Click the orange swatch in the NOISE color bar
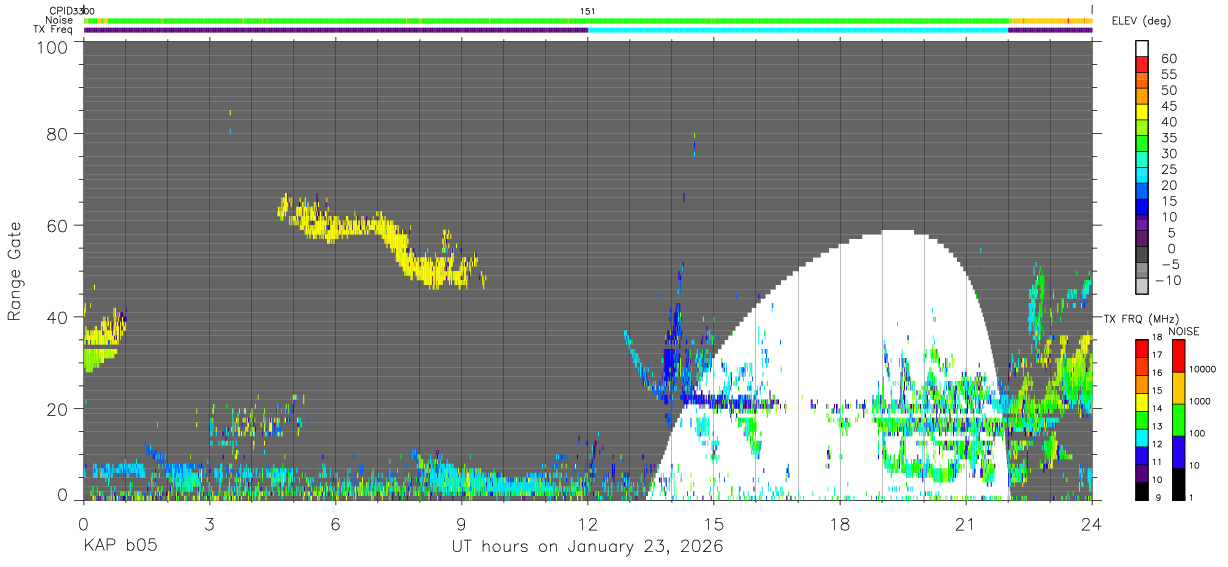Image resolution: width=1228 pixels, height=567 pixels. (1178, 388)
